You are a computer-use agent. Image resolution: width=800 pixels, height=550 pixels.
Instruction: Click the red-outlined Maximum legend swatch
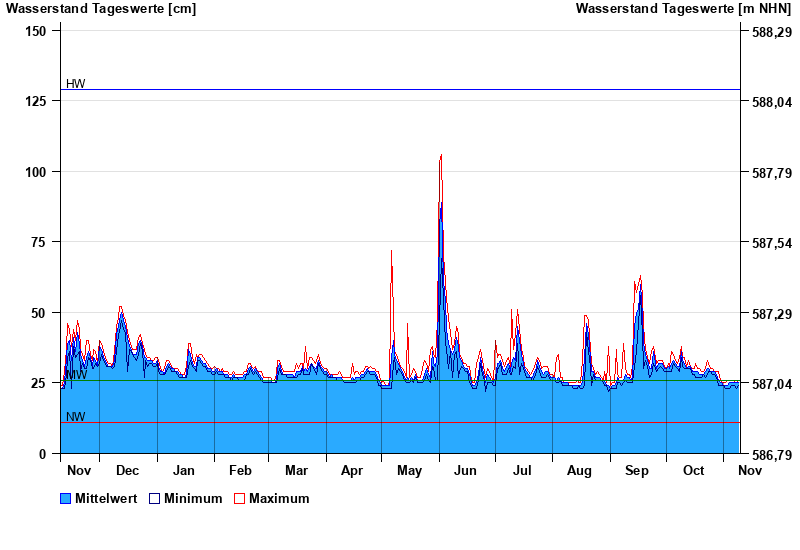239,498
